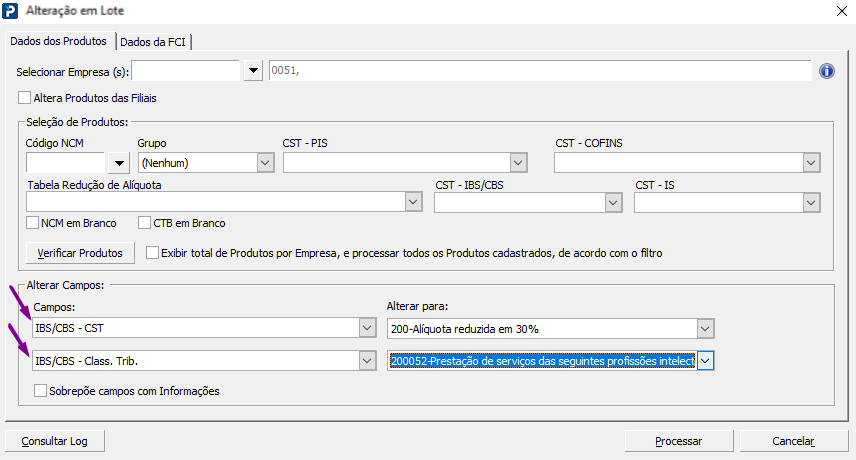
Task: Tick the CTB em Branco checkbox
Action: 144,223
